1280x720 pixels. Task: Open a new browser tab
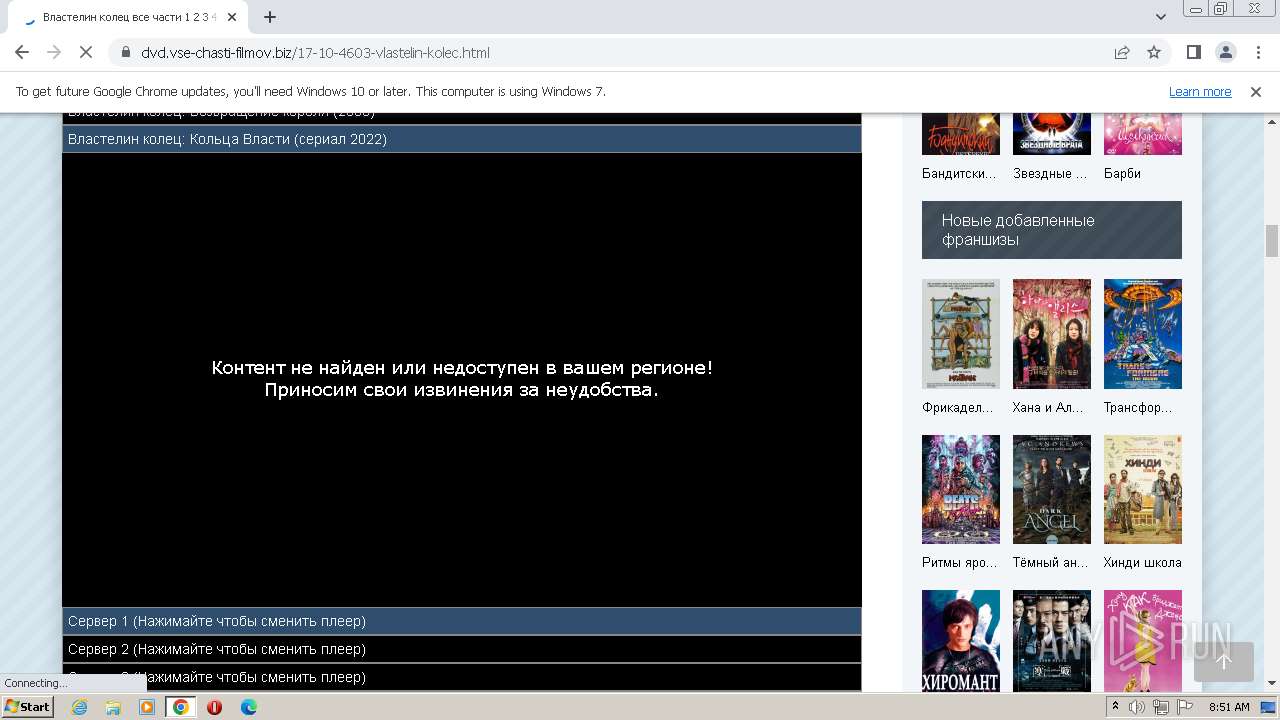click(270, 17)
